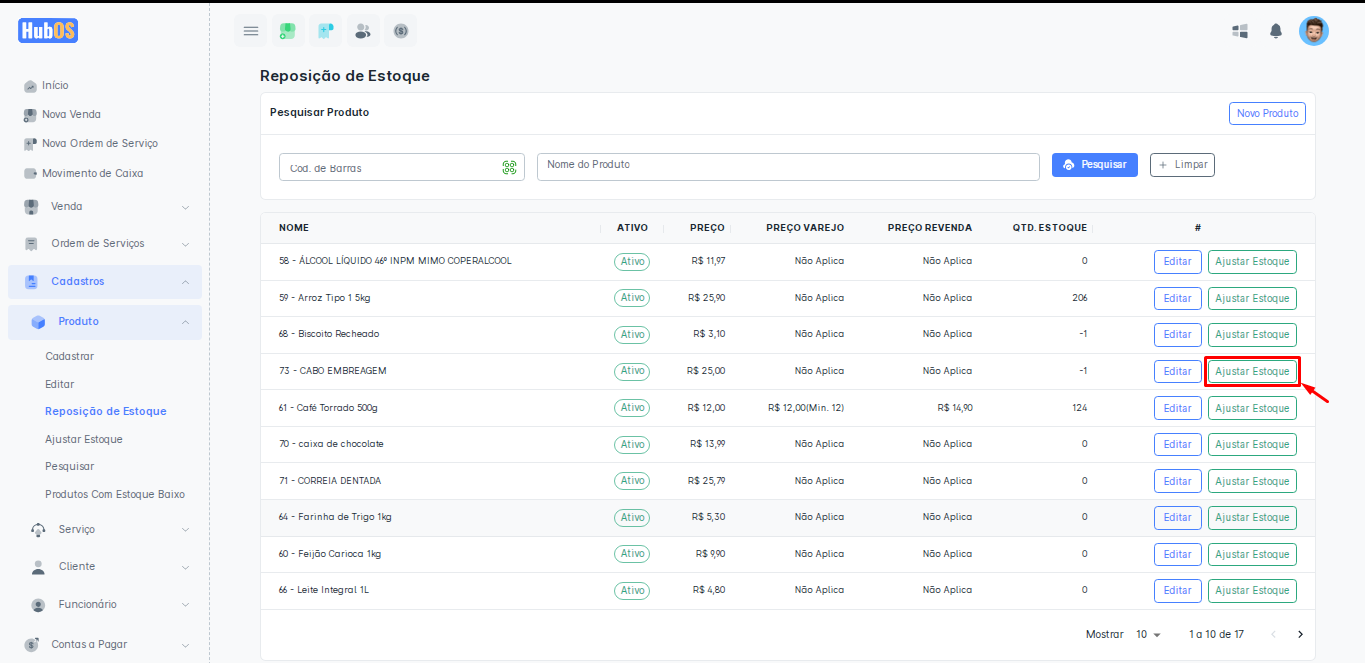Click the barcode scan icon in field
This screenshot has width=1365, height=663.
pos(509,168)
